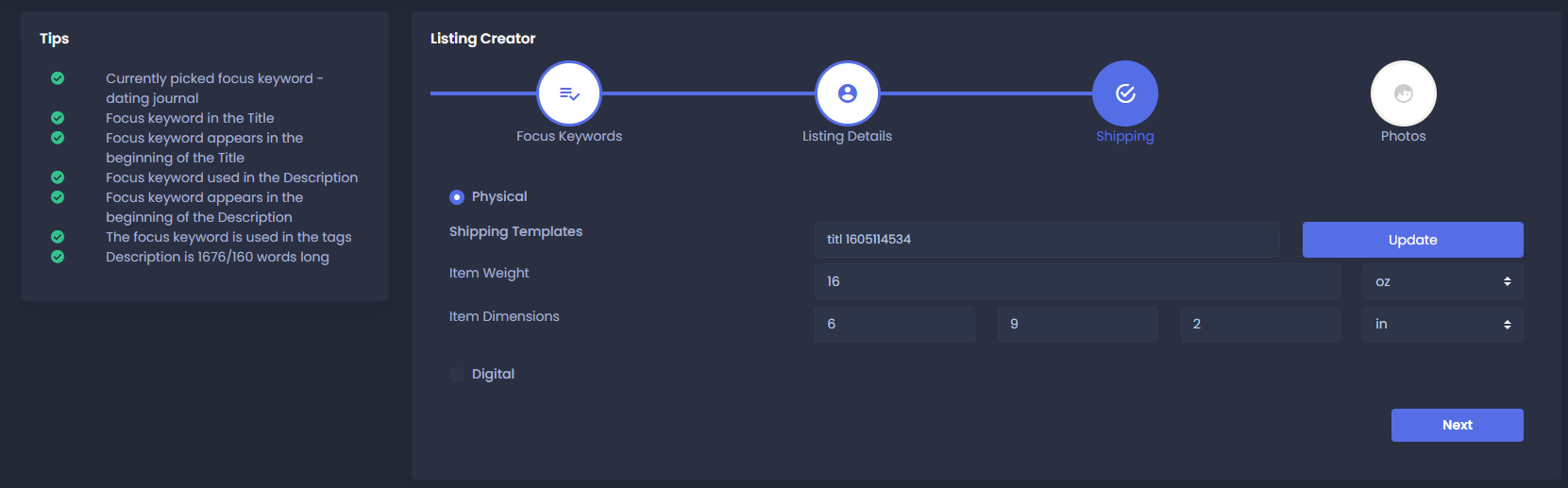Select the Physical radio button
The height and width of the screenshot is (488, 1568).
point(457,197)
